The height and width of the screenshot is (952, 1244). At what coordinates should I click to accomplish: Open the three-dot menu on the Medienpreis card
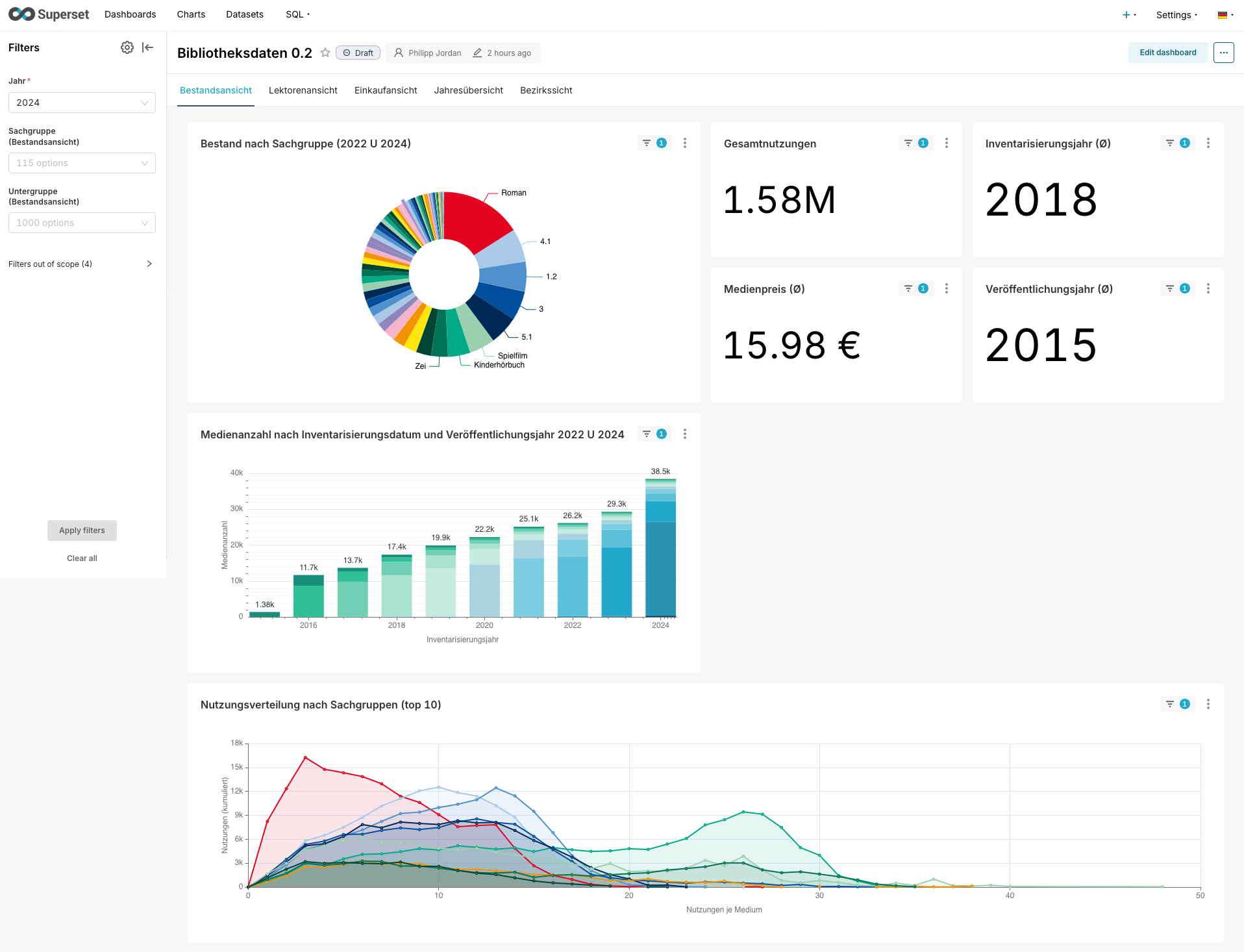coord(947,288)
